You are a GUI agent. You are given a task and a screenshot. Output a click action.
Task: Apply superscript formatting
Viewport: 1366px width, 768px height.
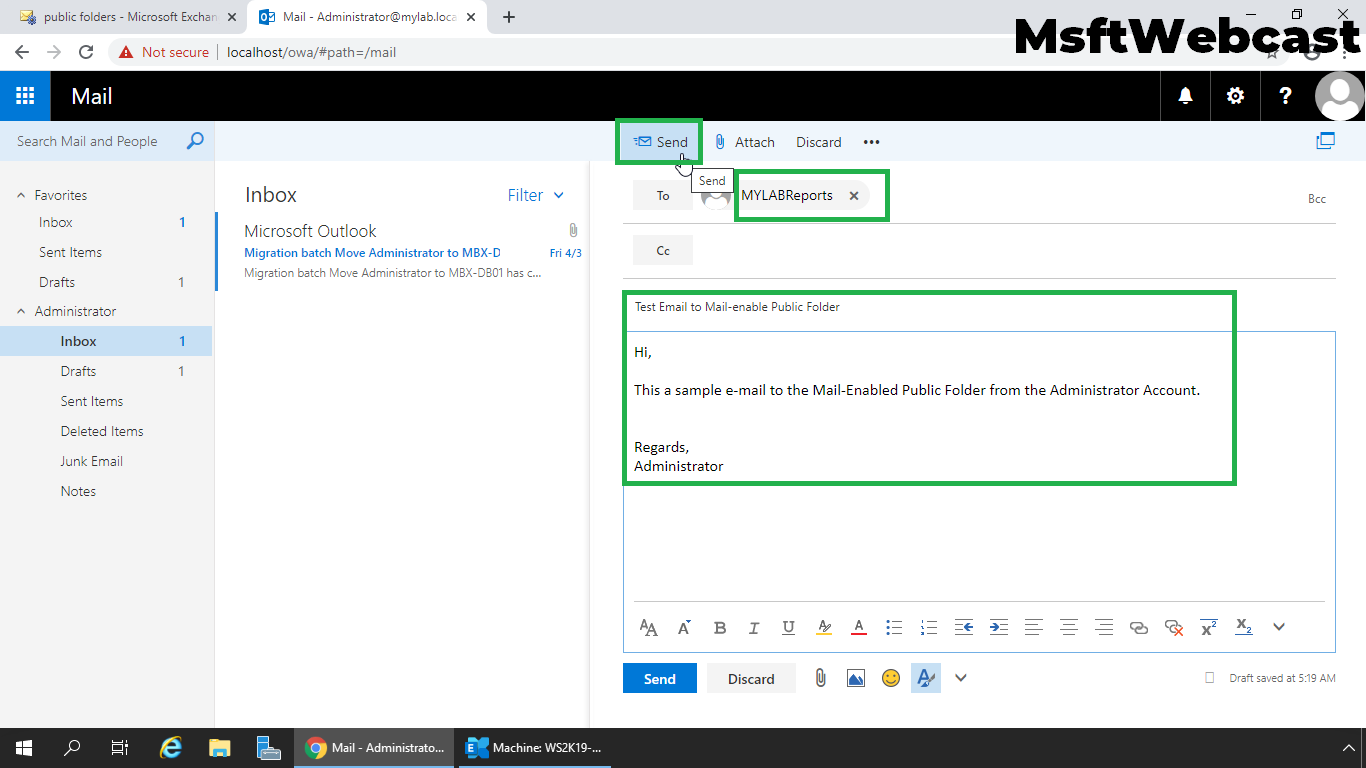click(x=1208, y=627)
